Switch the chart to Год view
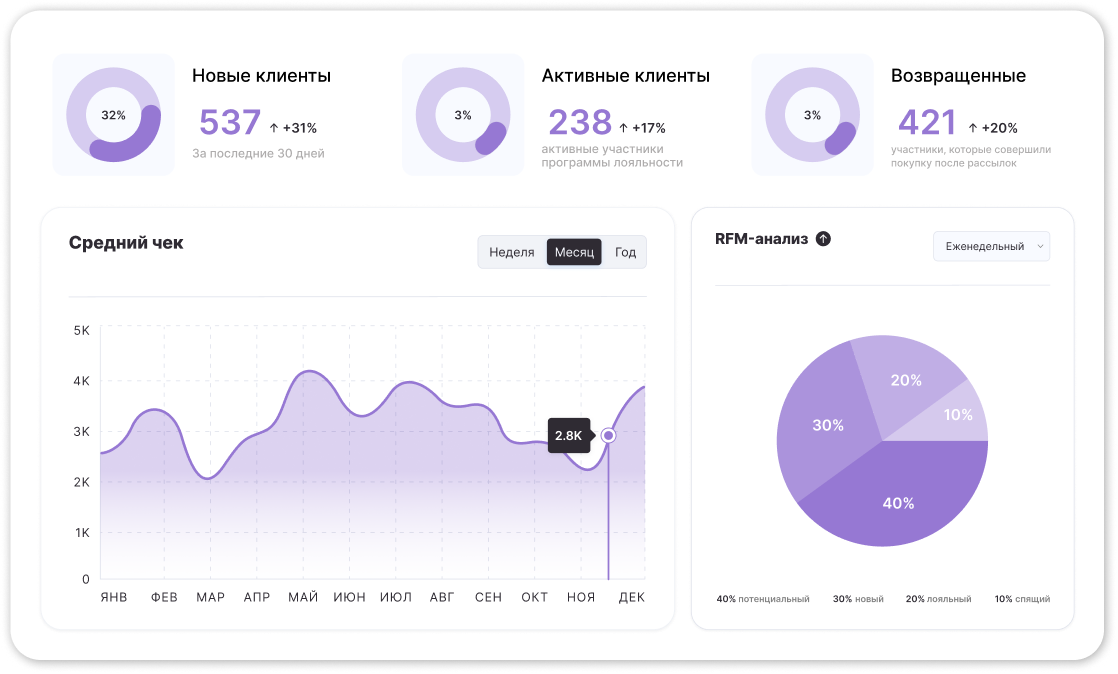Image resolution: width=1118 pixels, height=674 pixels. pos(625,252)
